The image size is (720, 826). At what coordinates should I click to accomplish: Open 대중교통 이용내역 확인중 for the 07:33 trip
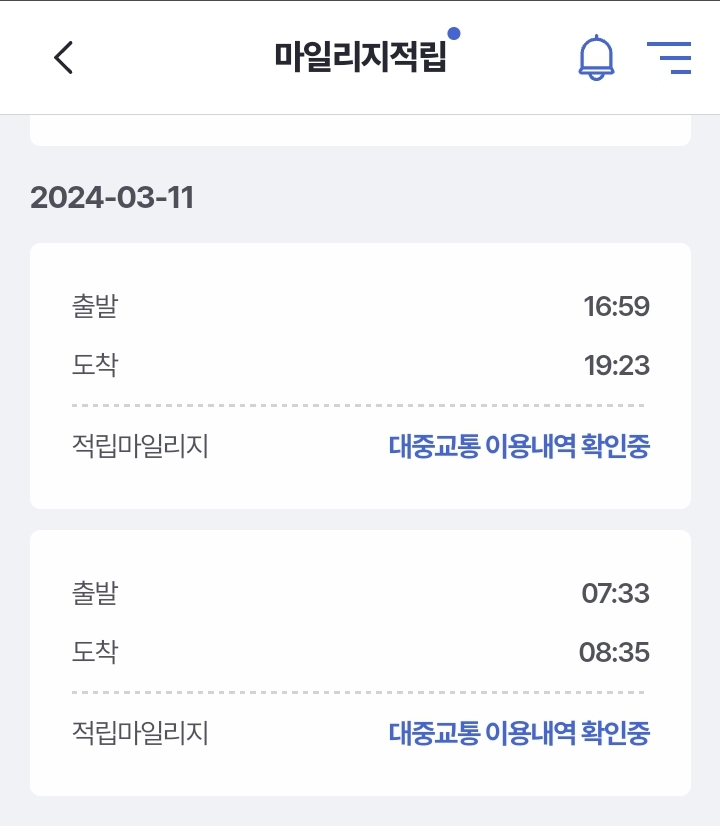pos(519,734)
